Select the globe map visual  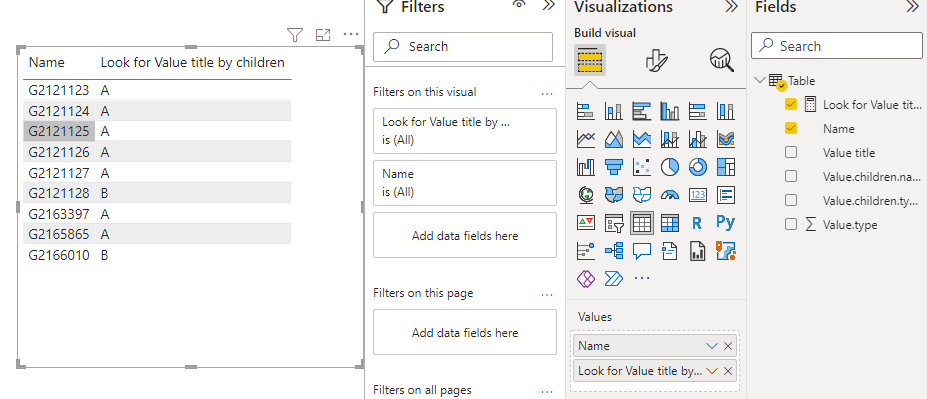tap(585, 194)
